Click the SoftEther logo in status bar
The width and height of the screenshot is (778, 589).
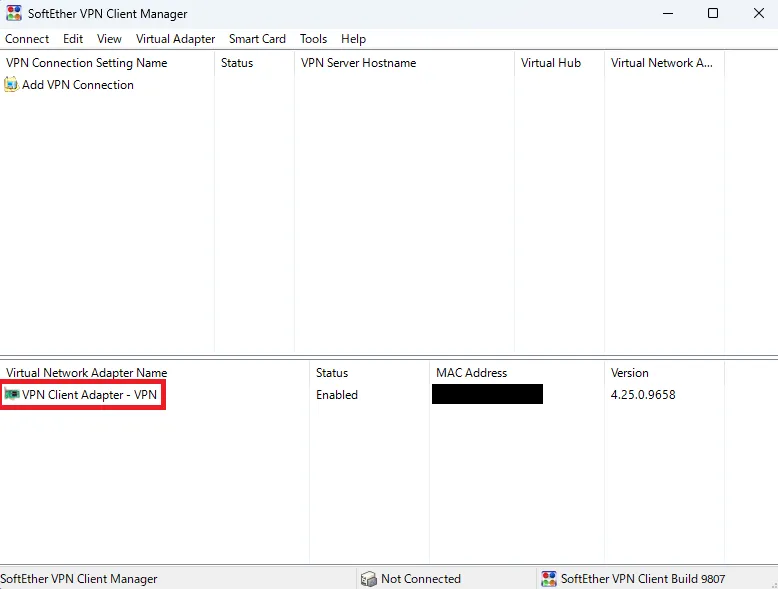coord(549,579)
